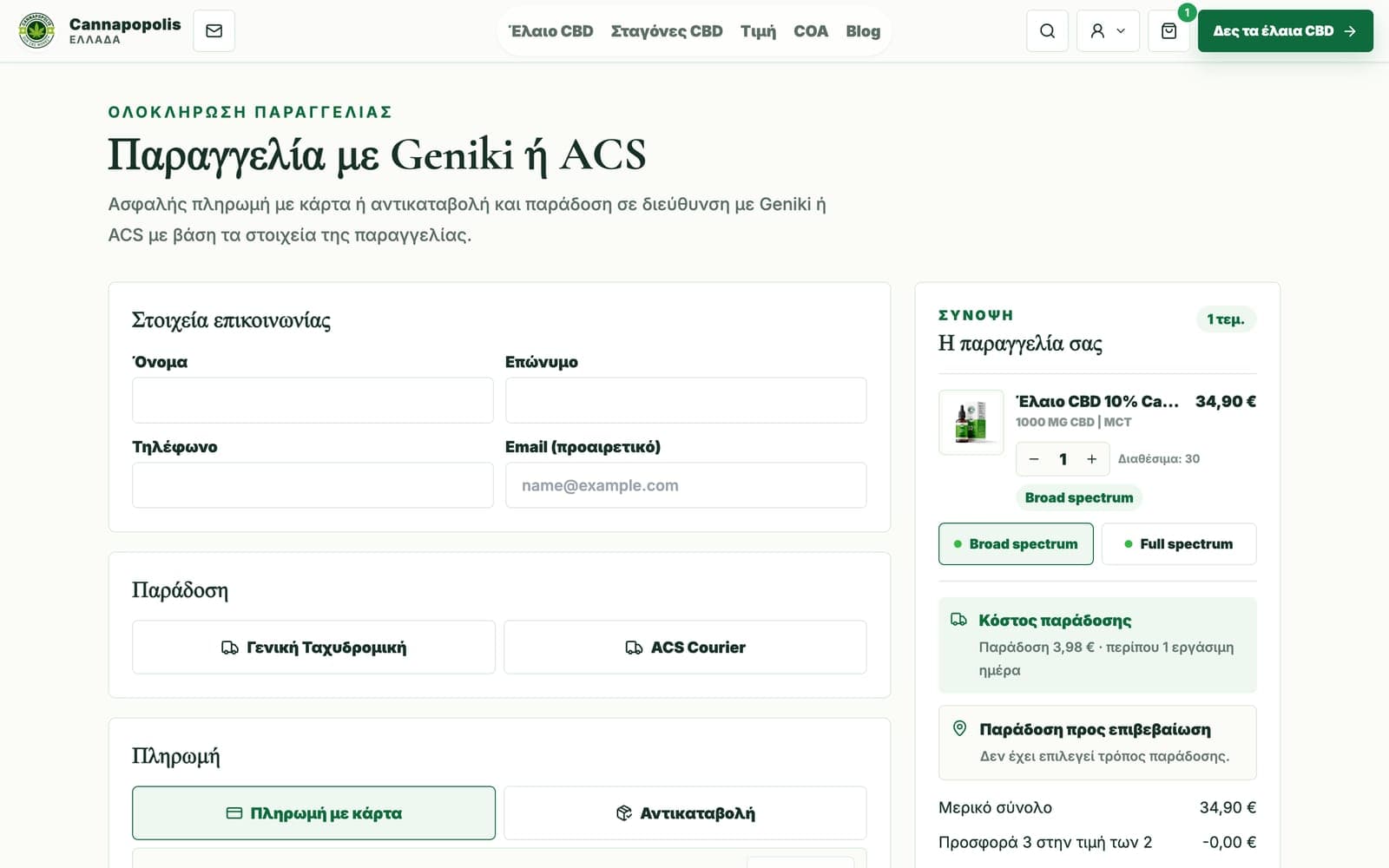Click the Μερικό σύνολο label

pos(995,808)
